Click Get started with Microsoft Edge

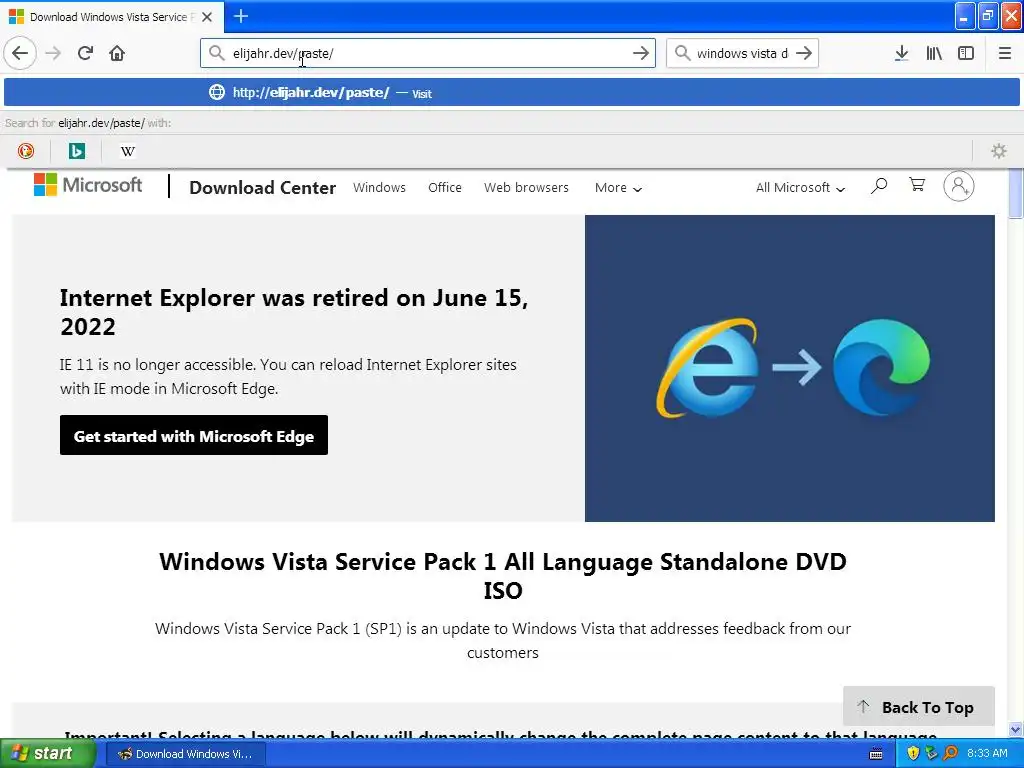[x=194, y=435]
